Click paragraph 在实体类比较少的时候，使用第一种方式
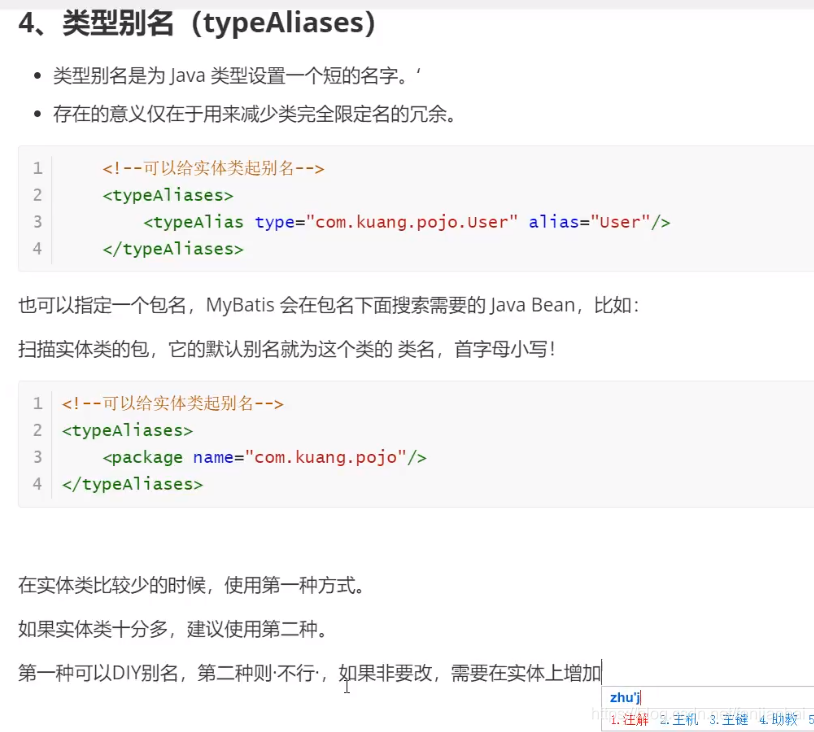This screenshot has width=814, height=732. [x=191, y=586]
